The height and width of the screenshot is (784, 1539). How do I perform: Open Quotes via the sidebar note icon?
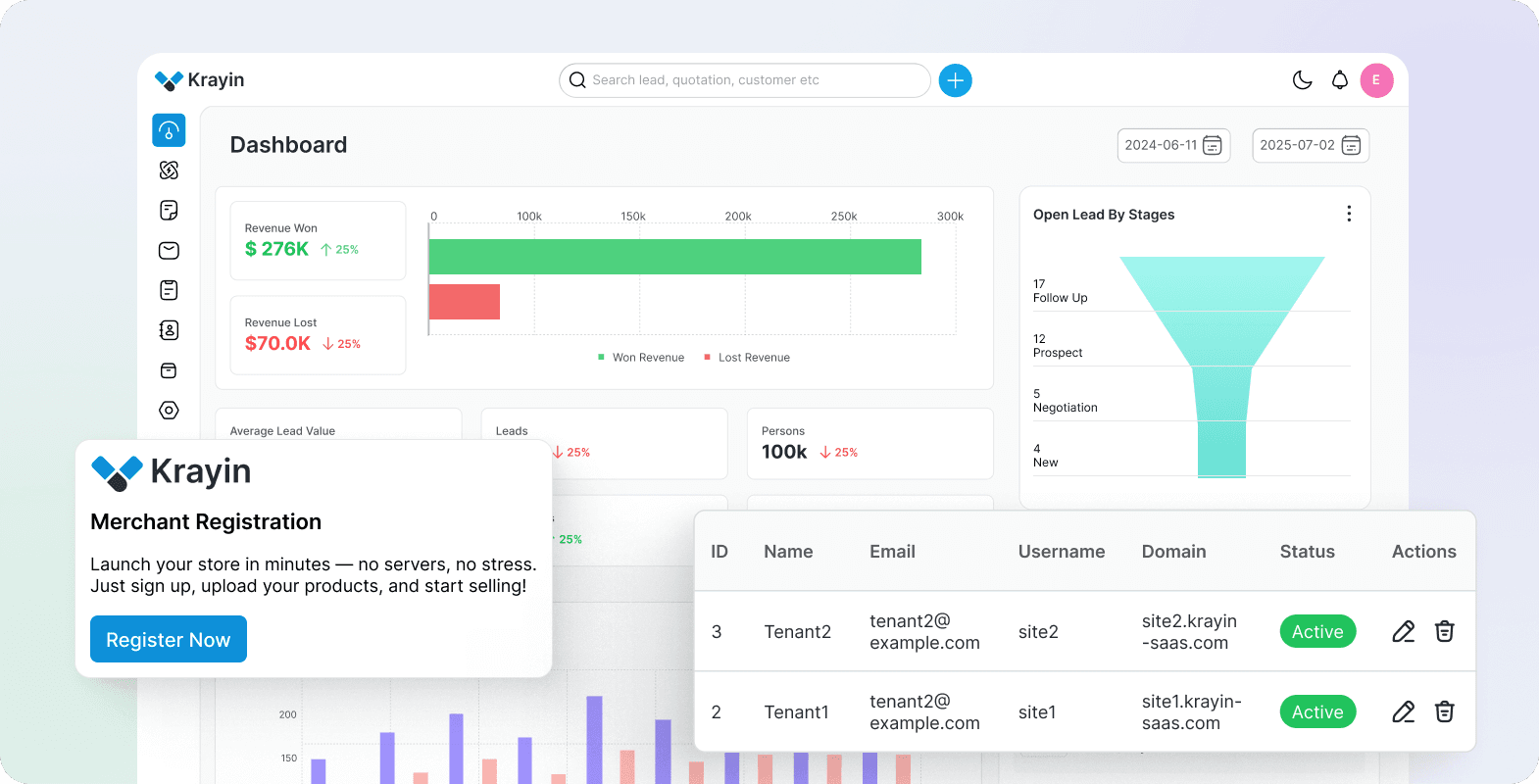[169, 211]
